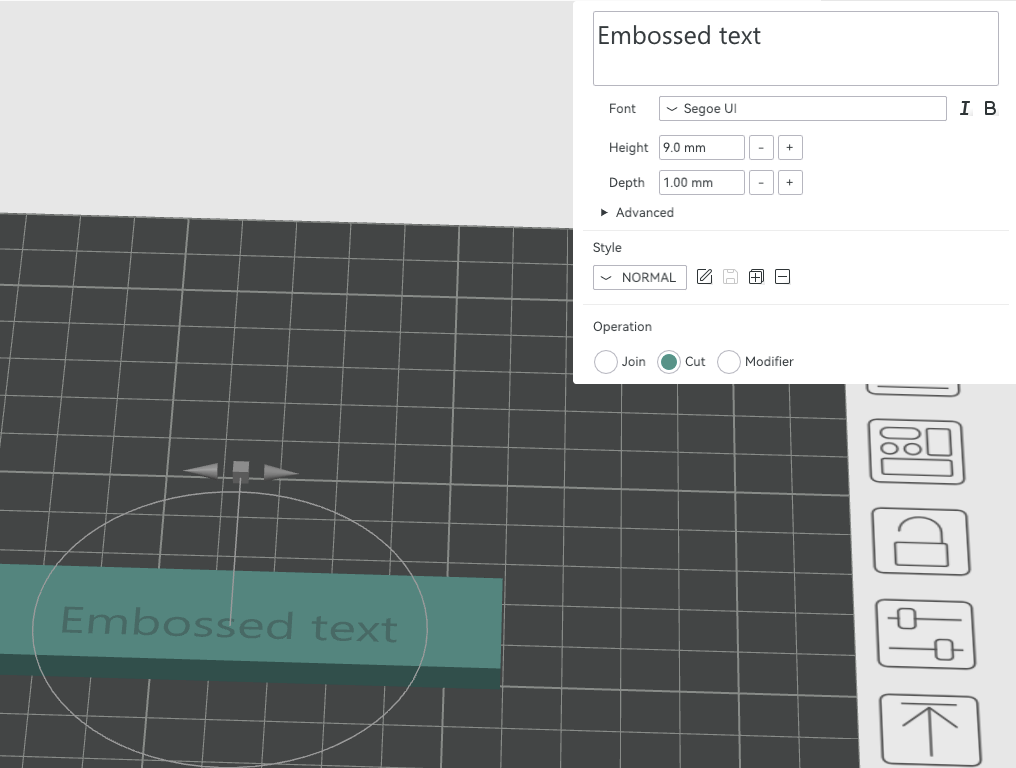Increase the text Height value
Screen dimensions: 1016x768
click(790, 148)
